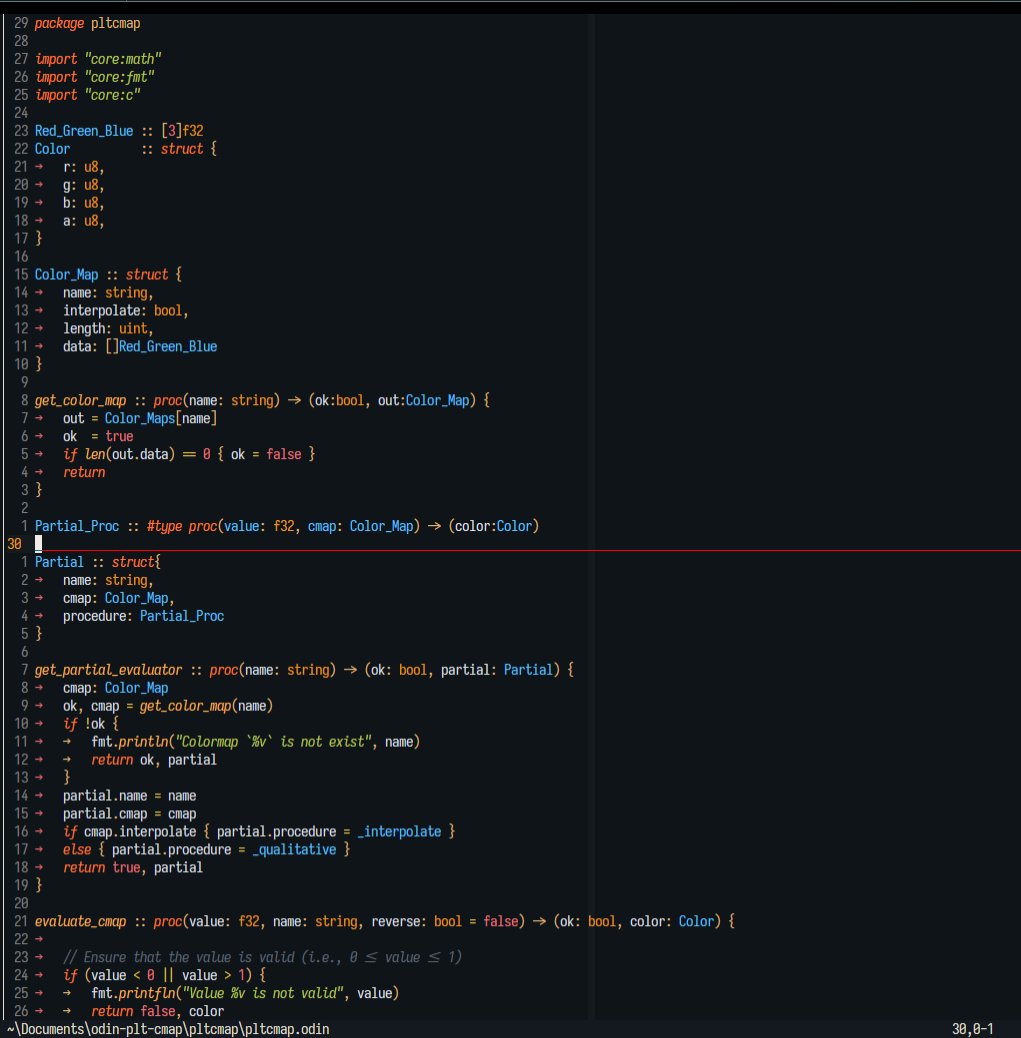Image resolution: width=1021 pixels, height=1038 pixels.
Task: Select the import "core:math" statement
Action: pos(97,58)
